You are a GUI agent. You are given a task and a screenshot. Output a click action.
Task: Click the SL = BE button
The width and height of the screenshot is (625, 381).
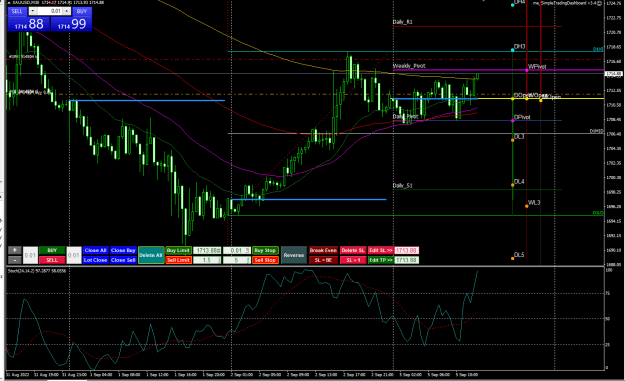[x=323, y=260]
